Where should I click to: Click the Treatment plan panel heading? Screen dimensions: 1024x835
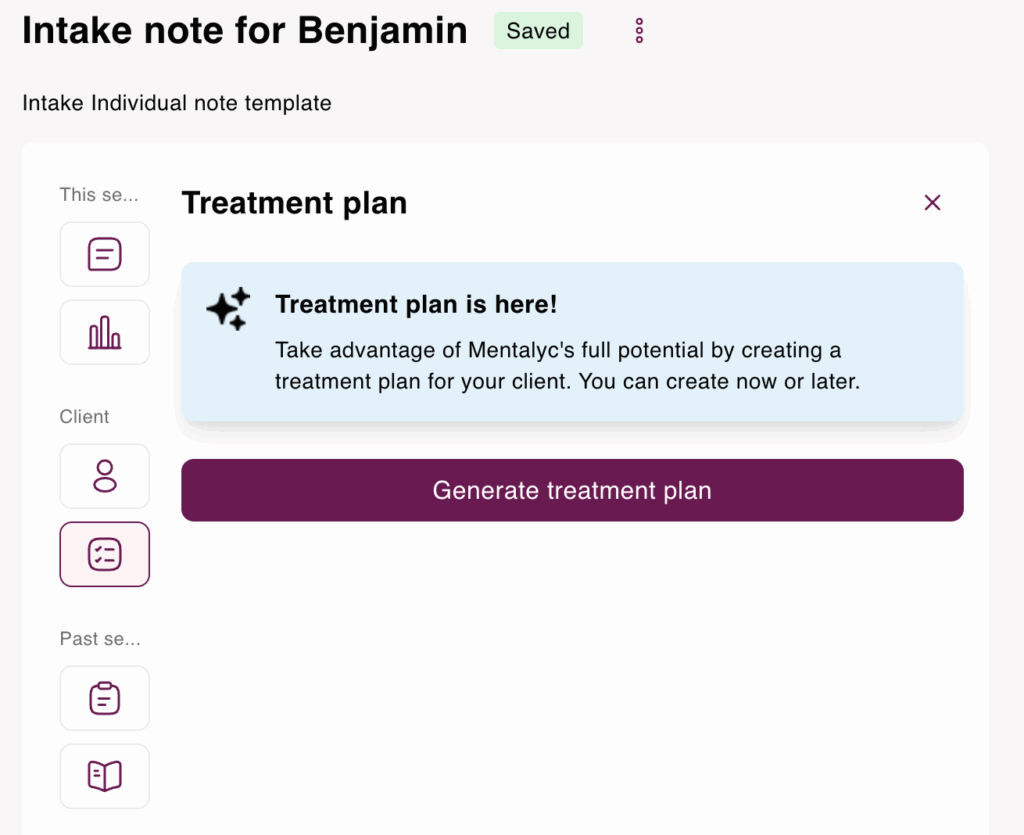point(294,203)
